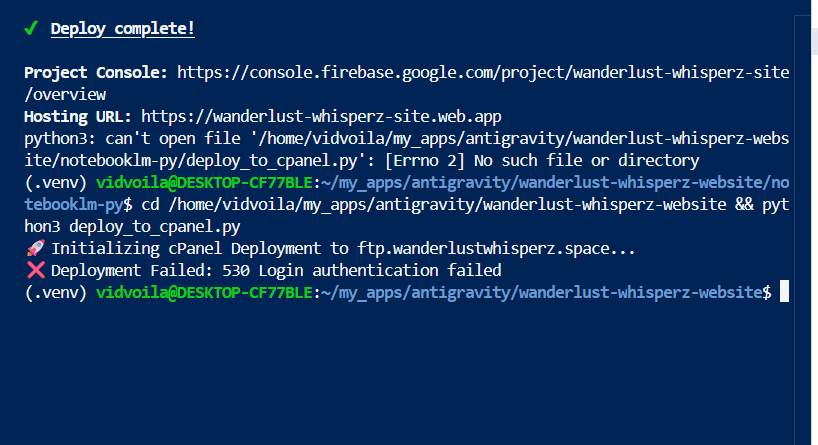Click the bold "Hosting URL:" label
Viewport: 818px width, 445px height.
tap(78, 117)
